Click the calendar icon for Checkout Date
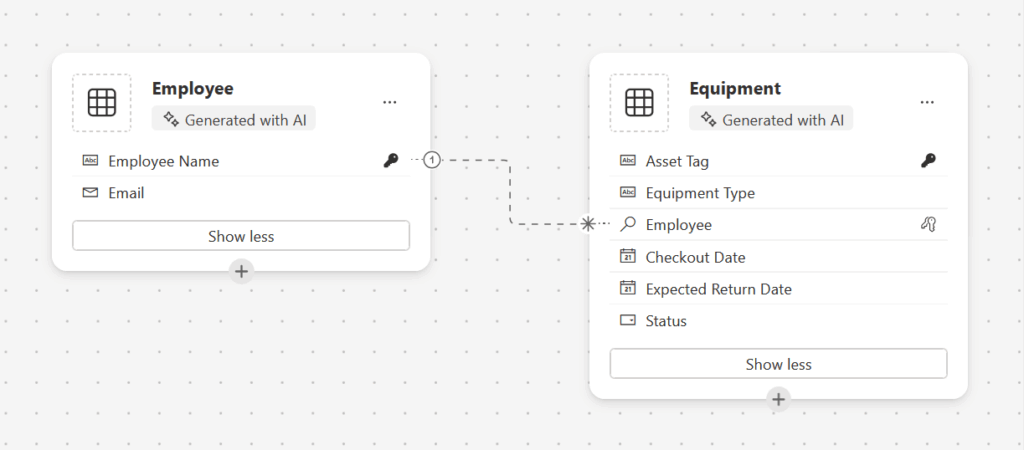Viewport: 1024px width, 450px height. [x=628, y=256]
